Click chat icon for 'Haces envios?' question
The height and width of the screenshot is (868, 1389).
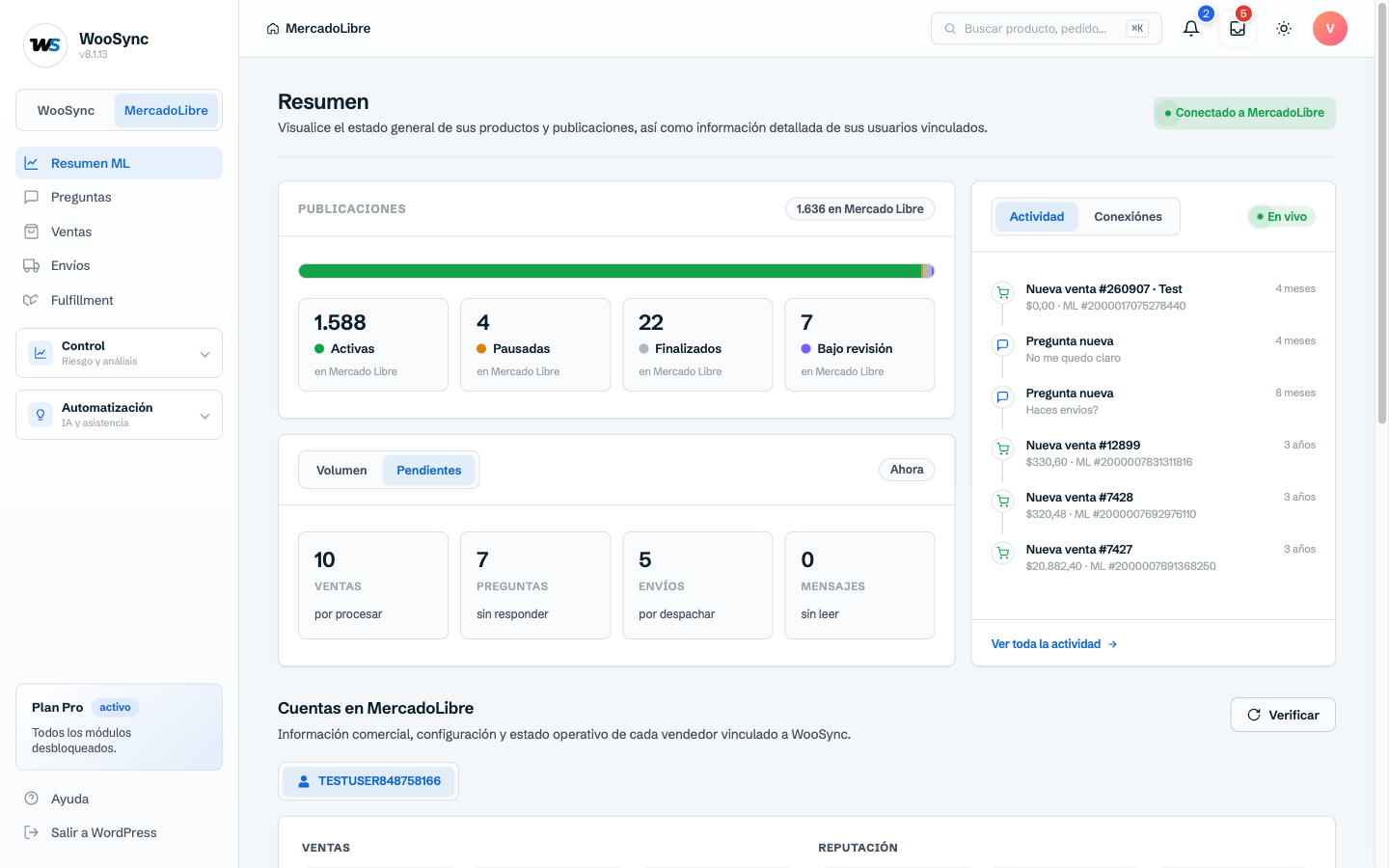[x=1003, y=396]
